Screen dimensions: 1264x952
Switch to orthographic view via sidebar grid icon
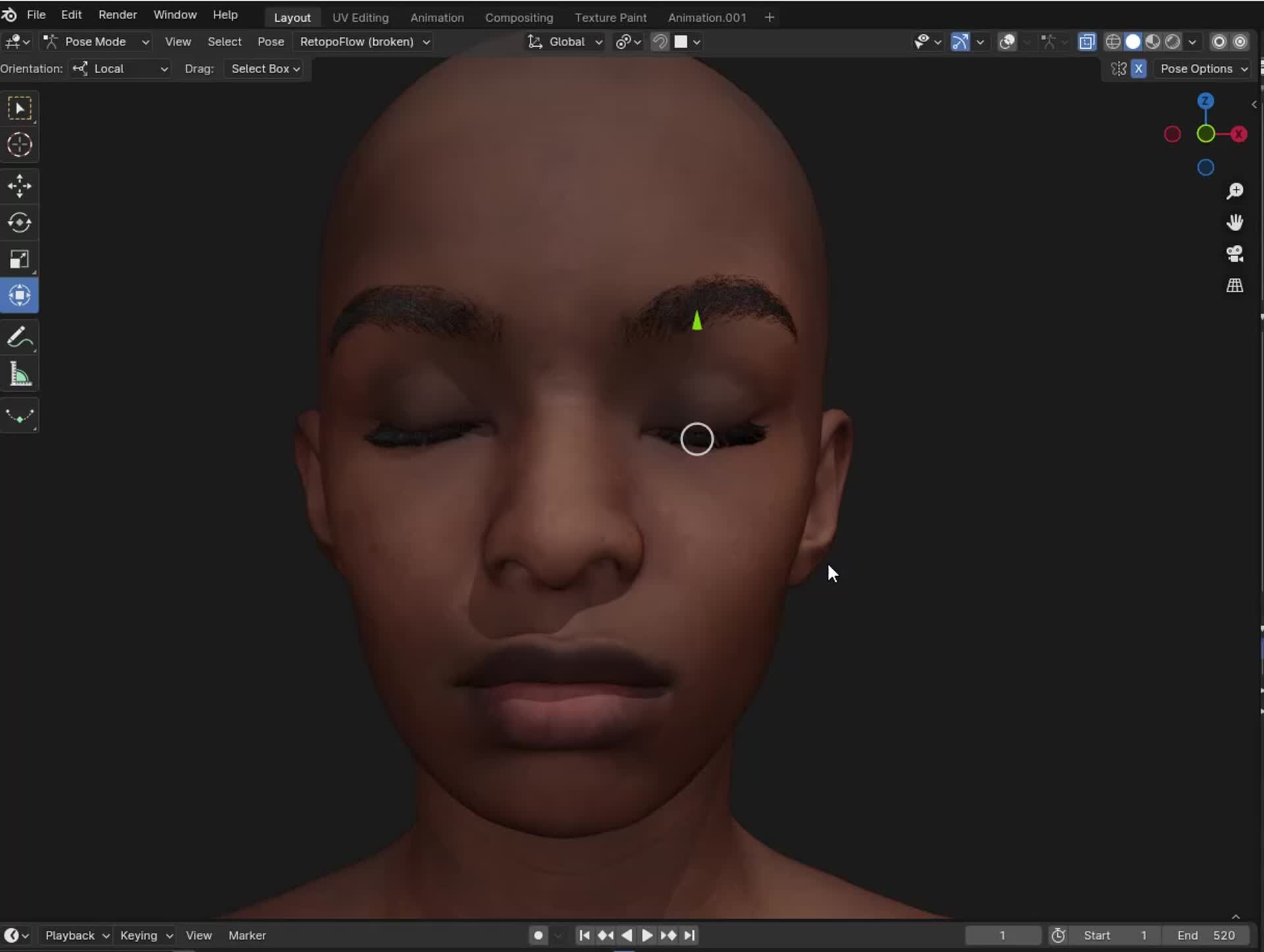point(1235,286)
